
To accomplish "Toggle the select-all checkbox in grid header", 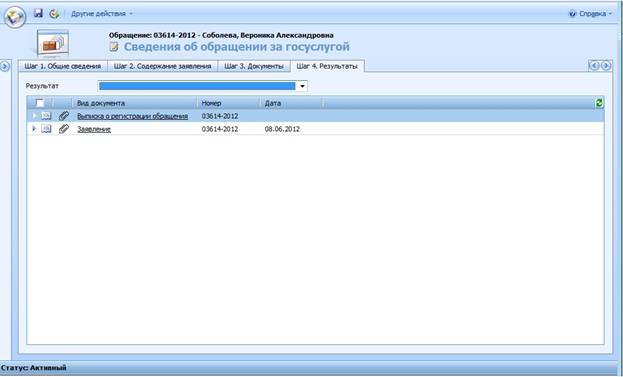I will [x=40, y=103].
